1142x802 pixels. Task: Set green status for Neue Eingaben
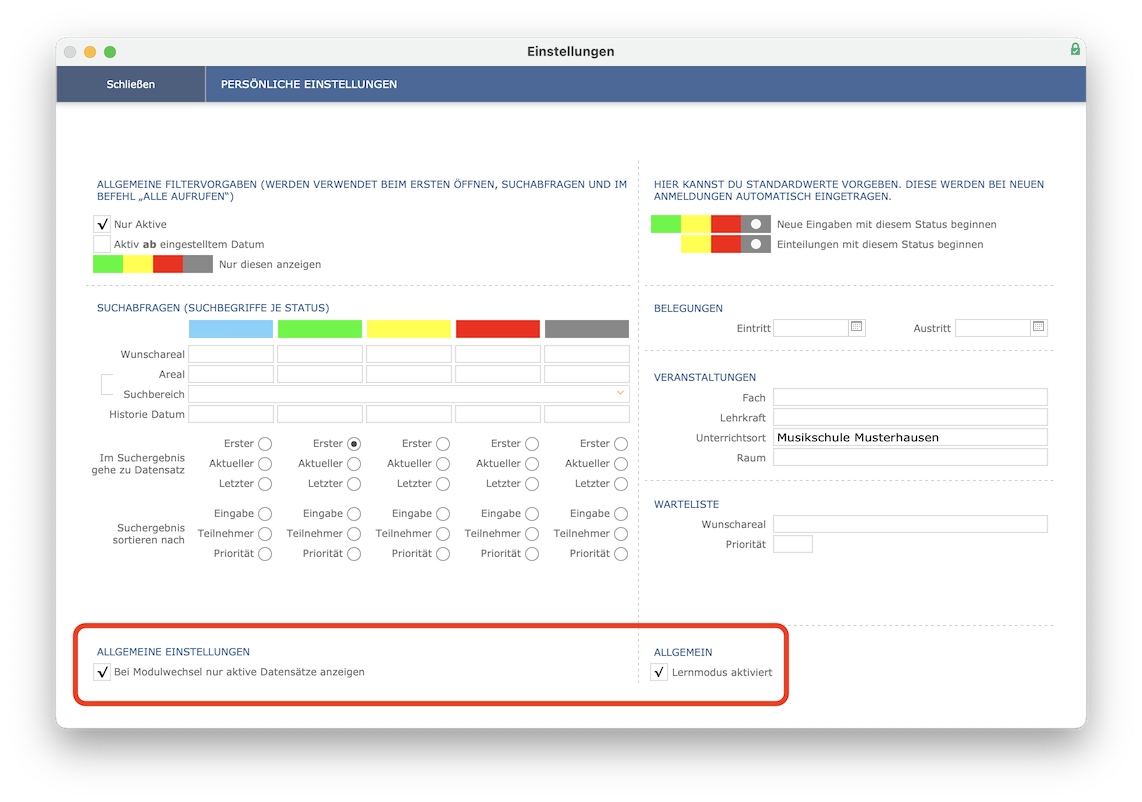click(666, 224)
